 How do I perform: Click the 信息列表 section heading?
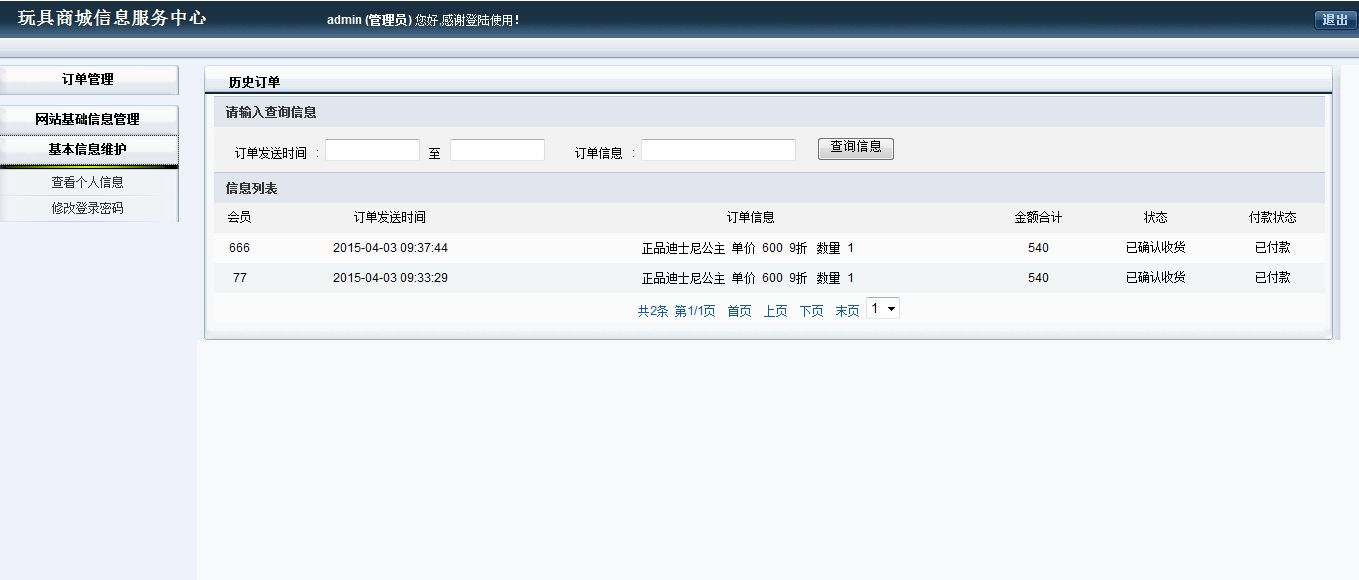252,188
